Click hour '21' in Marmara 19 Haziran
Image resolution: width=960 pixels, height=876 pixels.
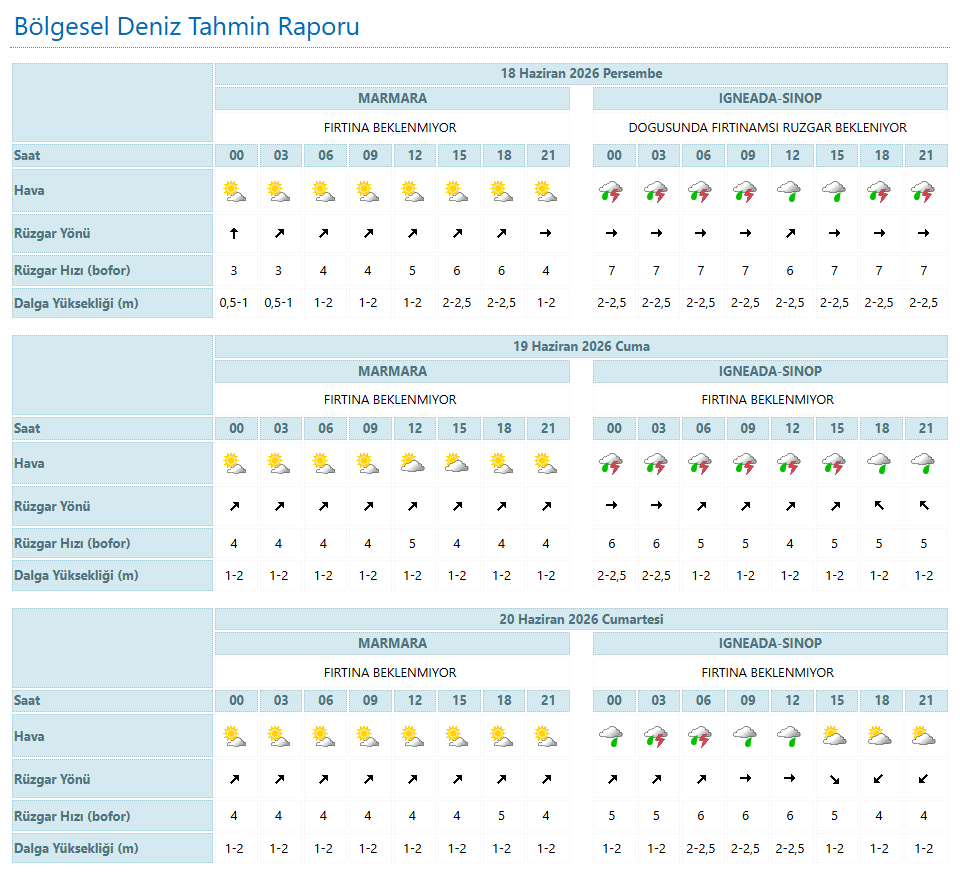pos(547,429)
